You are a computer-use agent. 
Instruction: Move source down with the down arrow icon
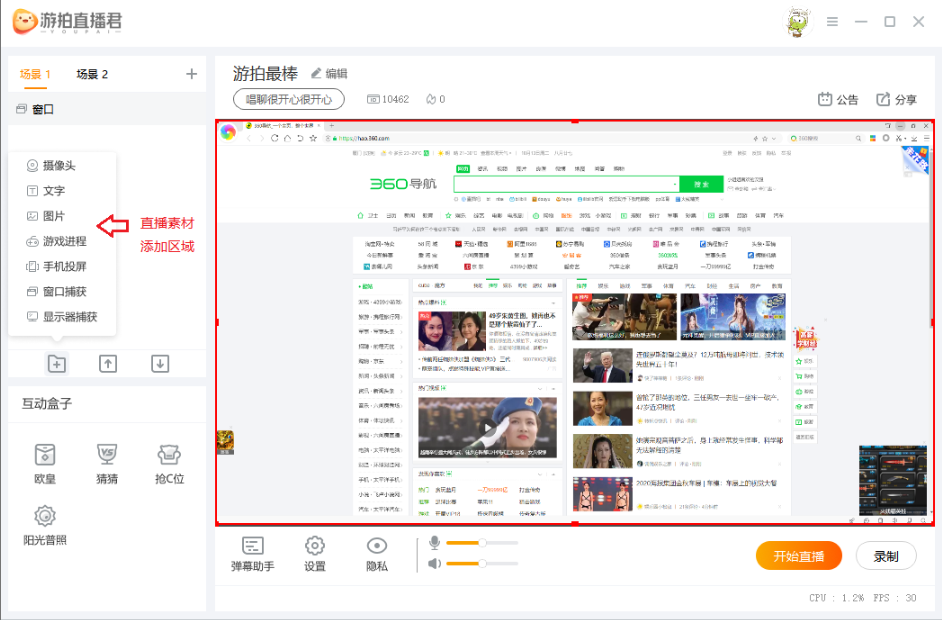[x=160, y=364]
